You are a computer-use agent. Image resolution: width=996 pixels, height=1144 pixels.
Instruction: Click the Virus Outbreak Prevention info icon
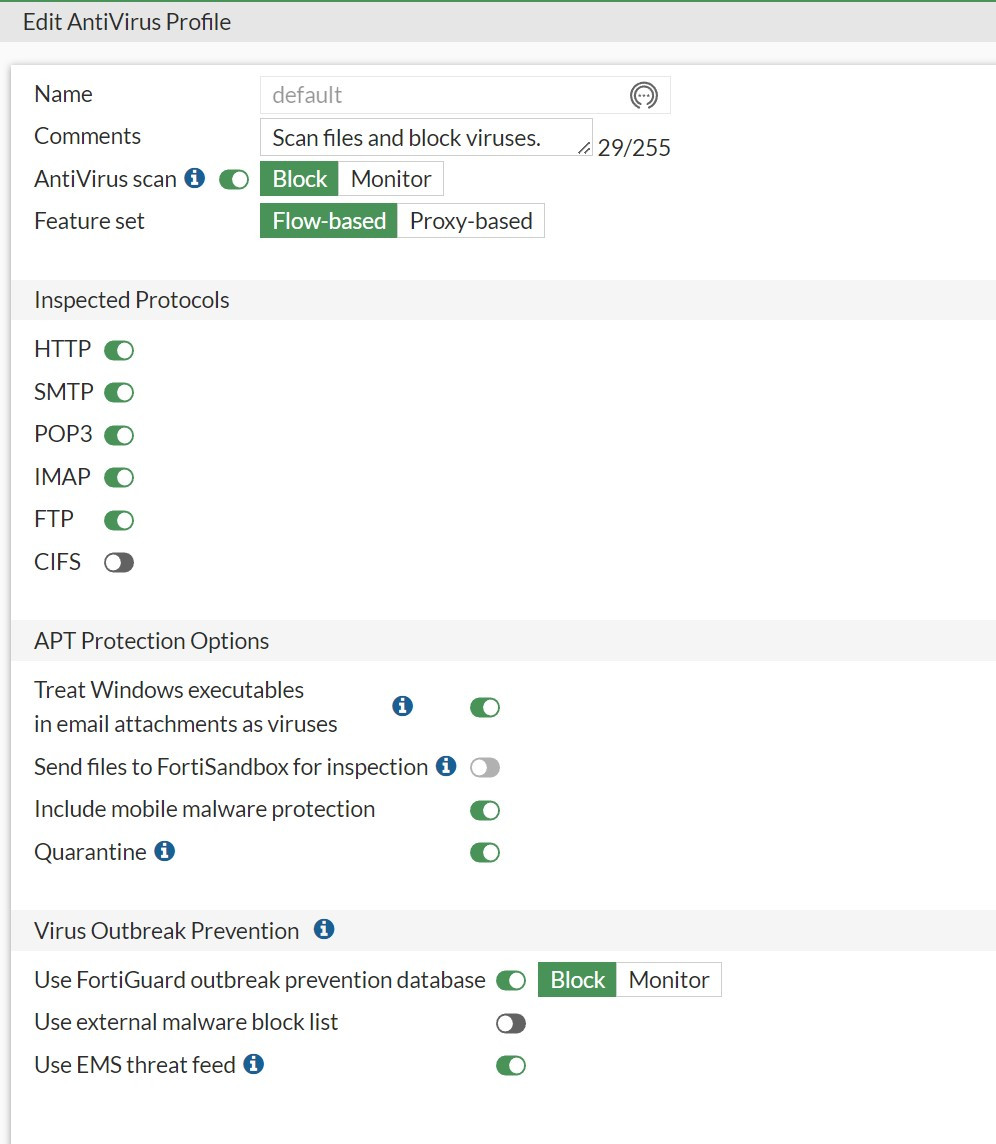pyautogui.click(x=324, y=929)
